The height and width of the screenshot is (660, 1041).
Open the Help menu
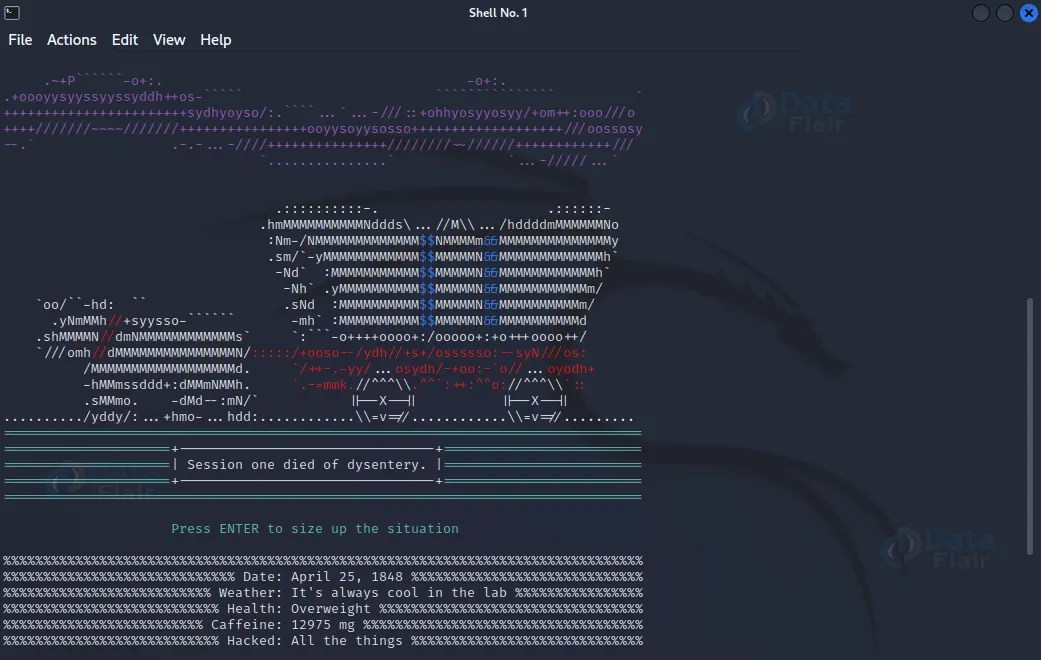[x=216, y=40]
